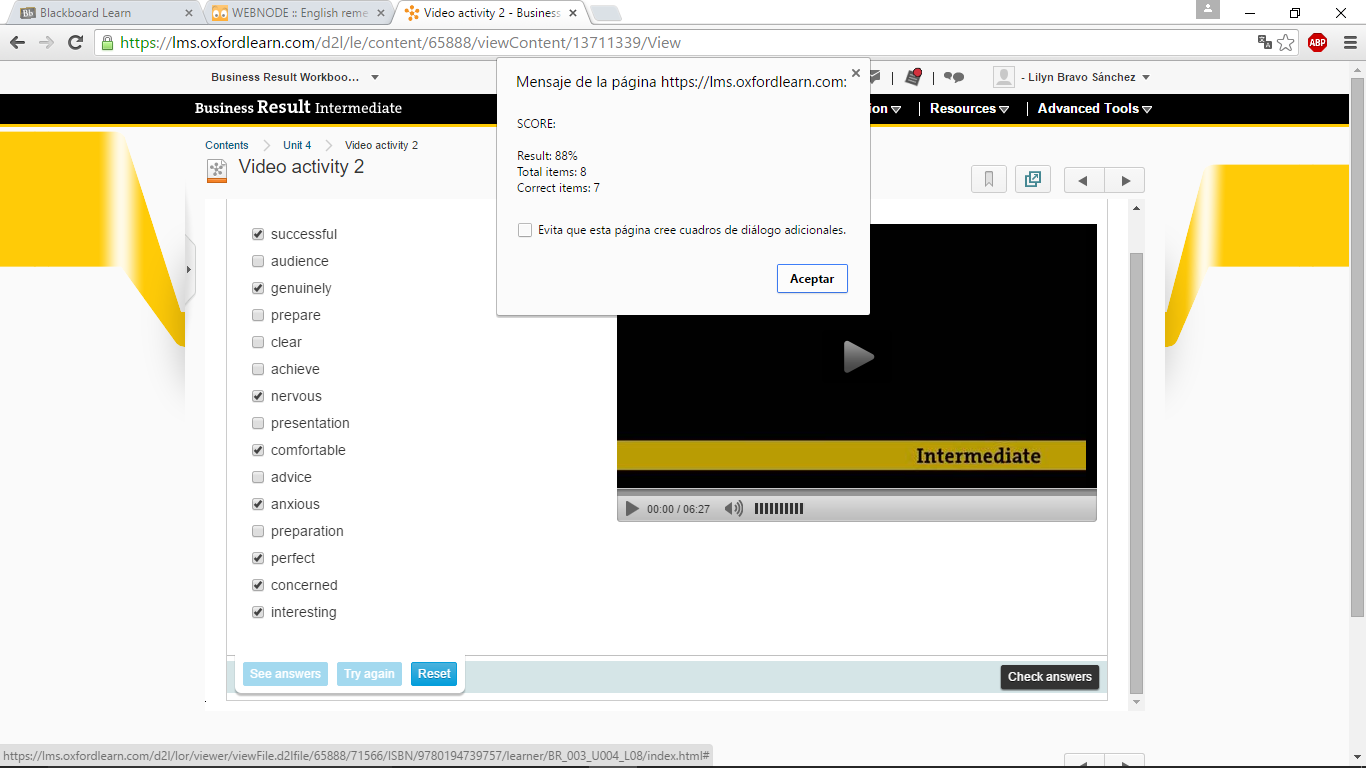Image resolution: width=1366 pixels, height=768 pixels.
Task: Switch to the Blackboard Learn tab
Action: [98, 13]
